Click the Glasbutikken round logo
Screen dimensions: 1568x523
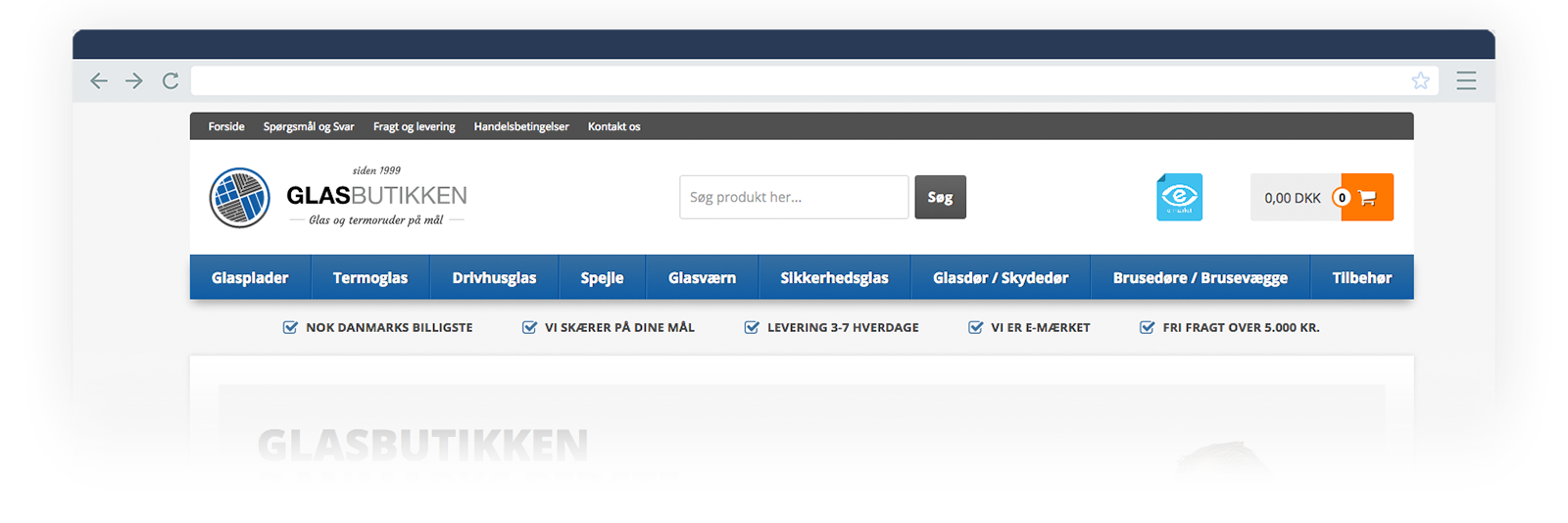(240, 198)
